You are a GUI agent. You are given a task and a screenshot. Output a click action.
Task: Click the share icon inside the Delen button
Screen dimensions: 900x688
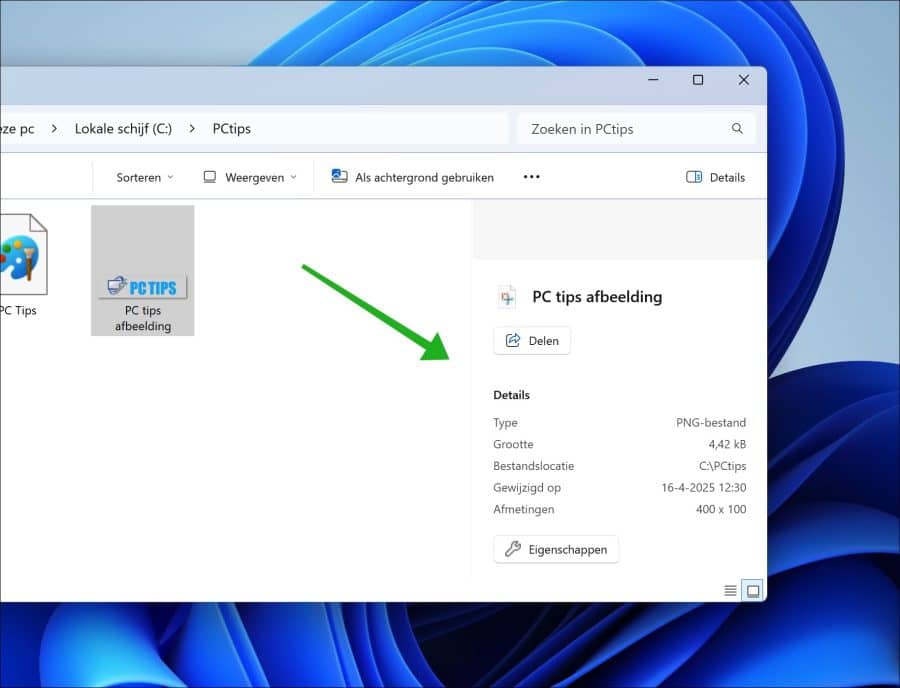click(514, 340)
